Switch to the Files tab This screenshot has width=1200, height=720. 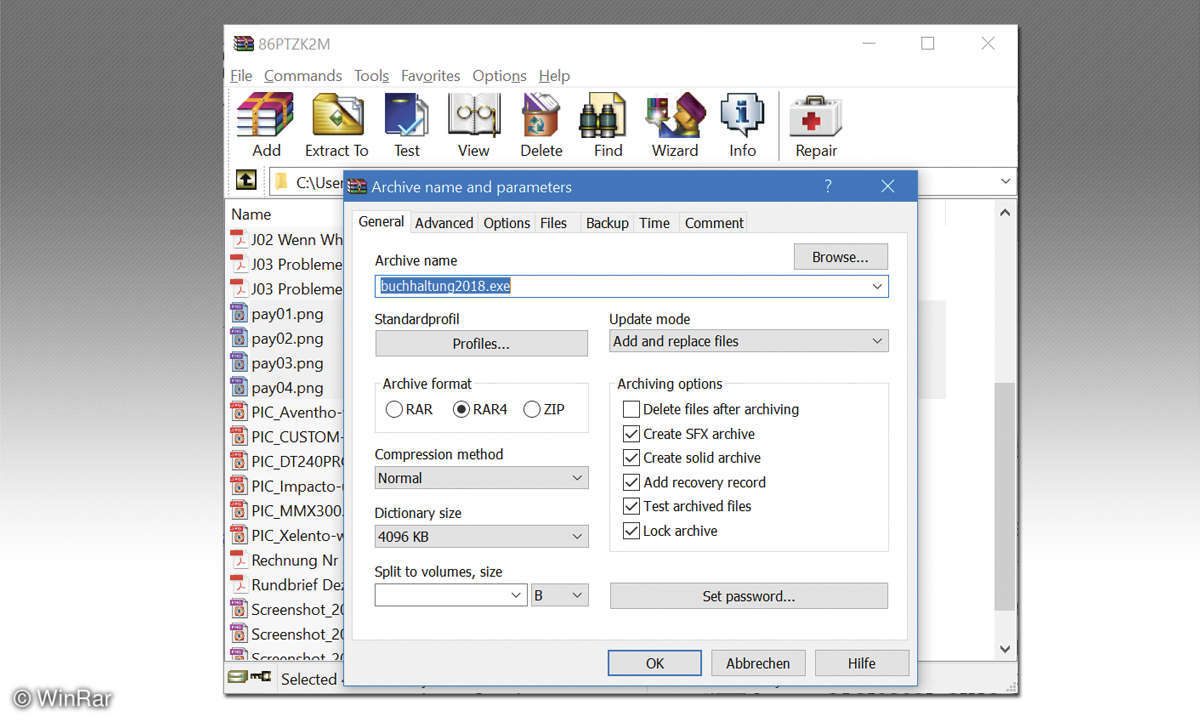[x=553, y=223]
